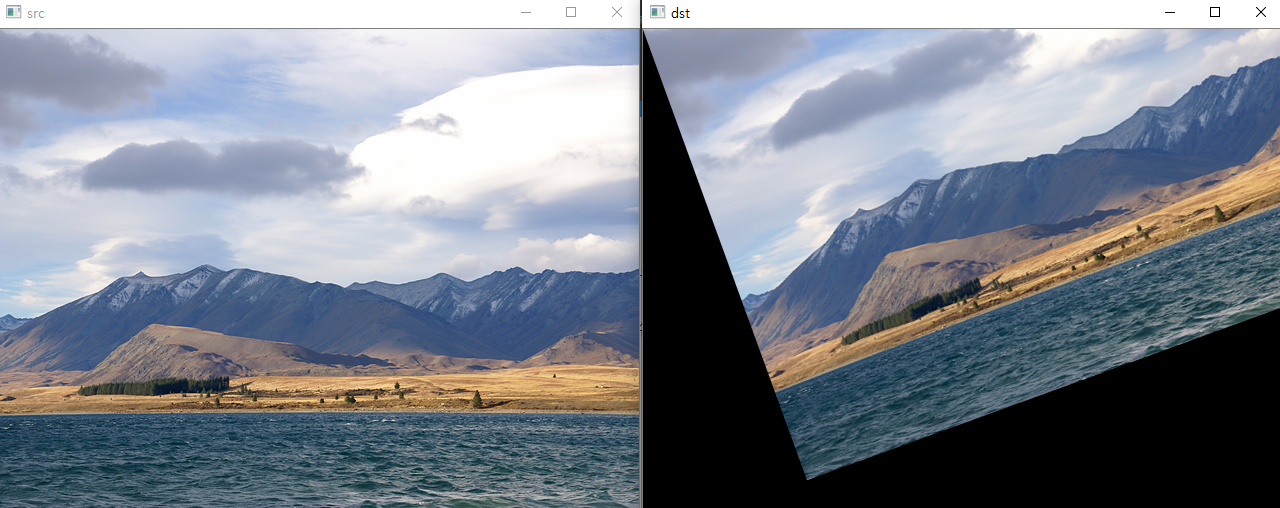This screenshot has width=1280, height=508.
Task: Minimize the dst window
Action: tap(1169, 13)
